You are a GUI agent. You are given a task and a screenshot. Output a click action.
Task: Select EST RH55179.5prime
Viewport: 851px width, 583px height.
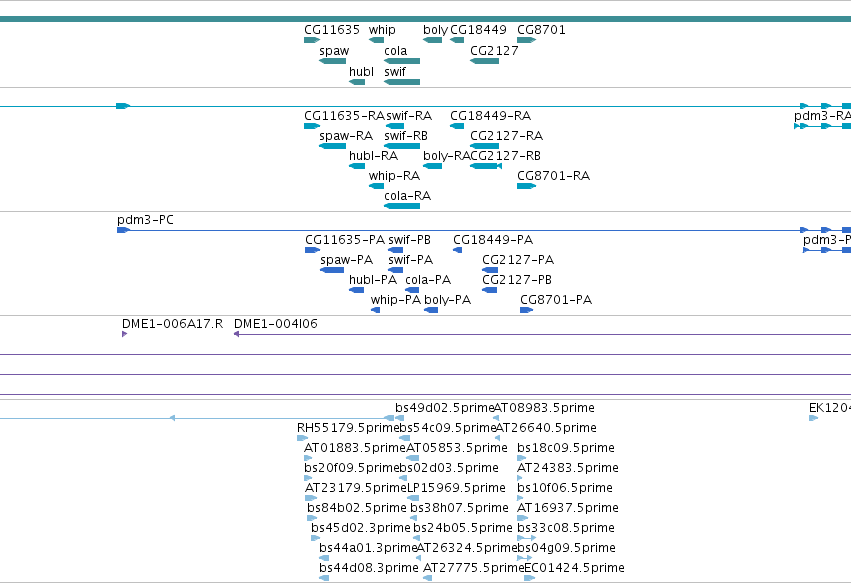(x=302, y=438)
